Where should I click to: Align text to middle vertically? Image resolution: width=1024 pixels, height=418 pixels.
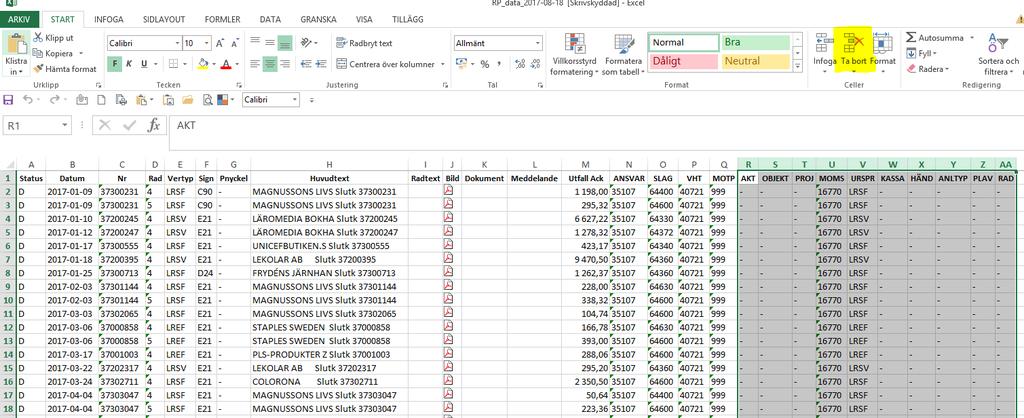coord(270,43)
